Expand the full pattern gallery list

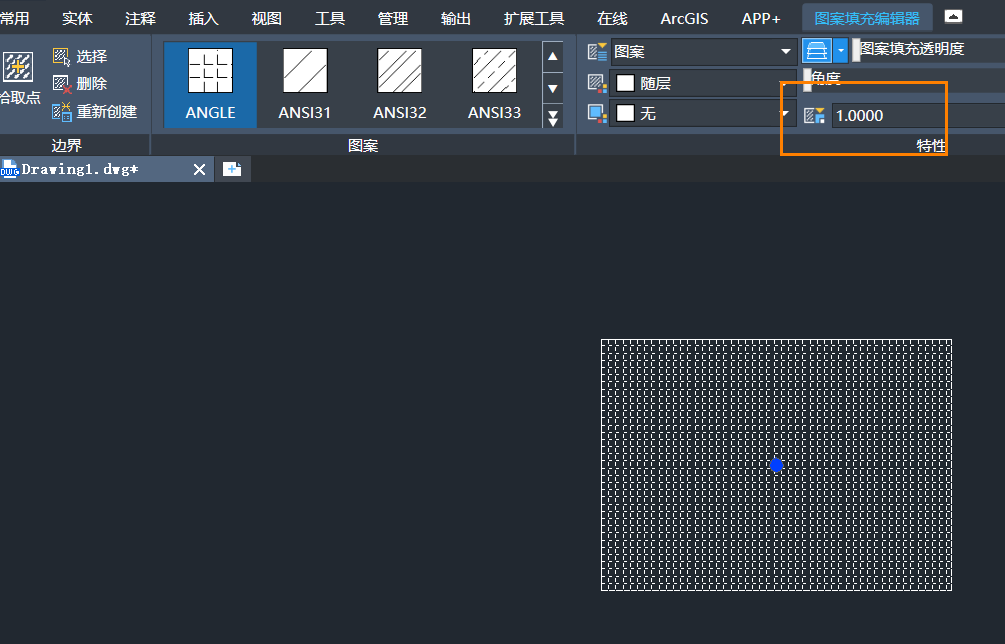[553, 117]
